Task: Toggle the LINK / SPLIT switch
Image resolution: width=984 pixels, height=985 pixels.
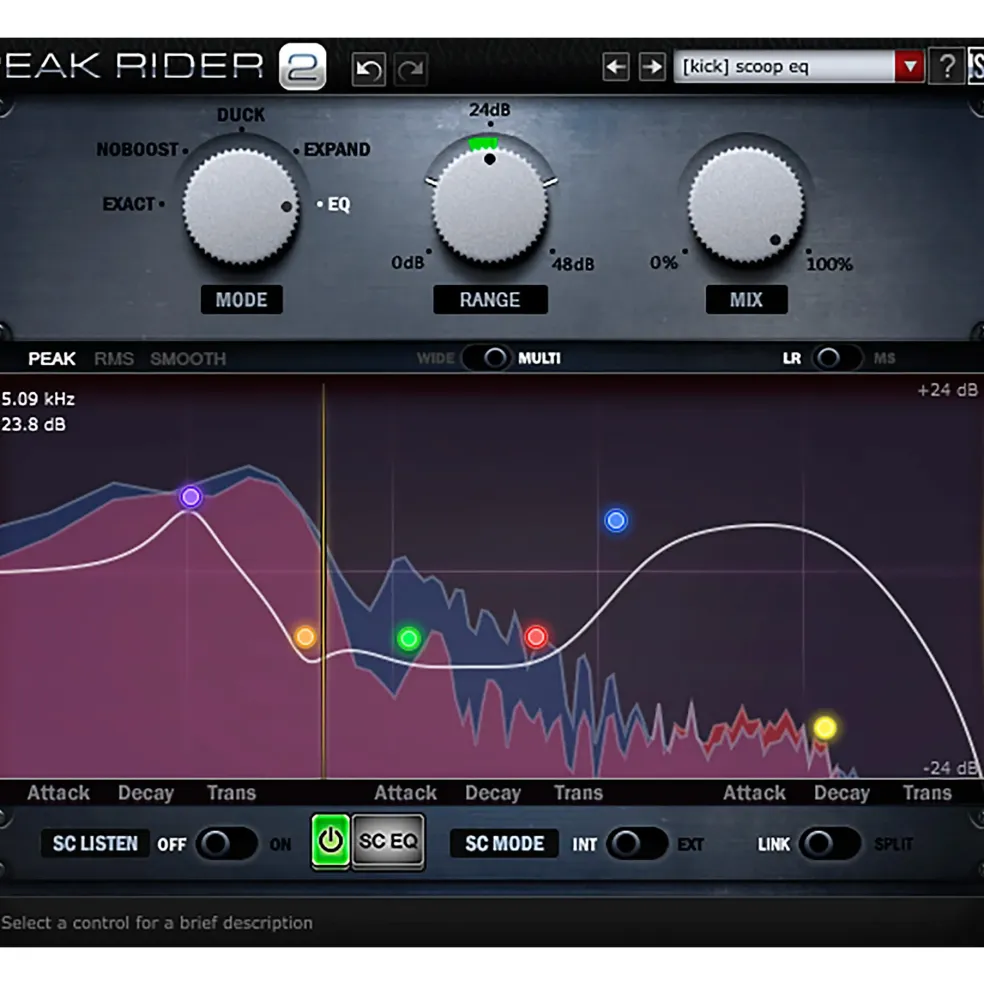Action: point(829,844)
